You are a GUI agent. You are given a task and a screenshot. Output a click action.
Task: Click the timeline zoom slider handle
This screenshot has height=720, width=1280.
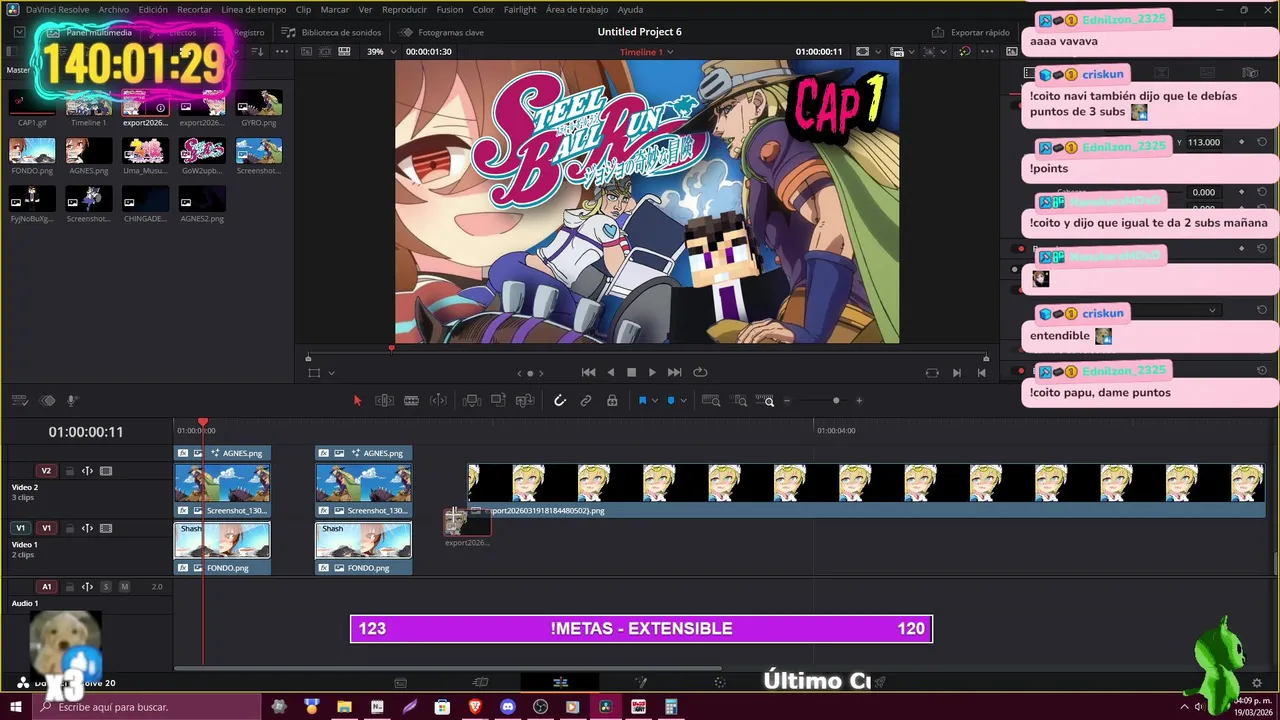(x=836, y=401)
